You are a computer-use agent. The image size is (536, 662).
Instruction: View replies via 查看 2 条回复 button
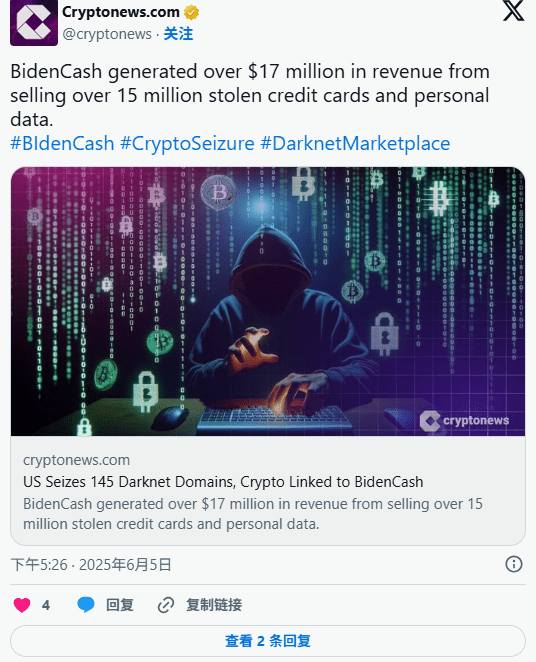point(268,641)
